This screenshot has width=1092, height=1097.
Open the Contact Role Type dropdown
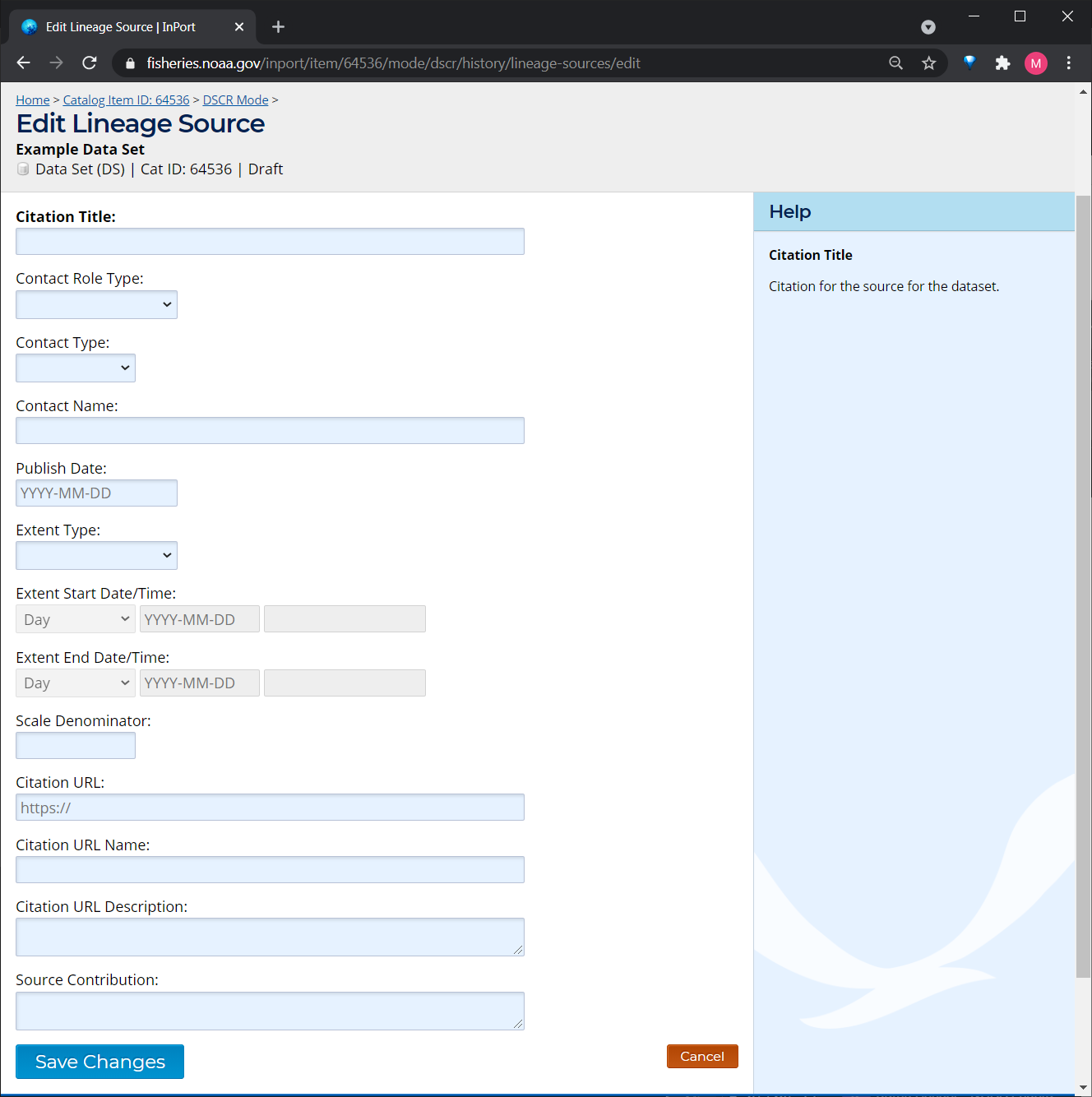(x=96, y=304)
